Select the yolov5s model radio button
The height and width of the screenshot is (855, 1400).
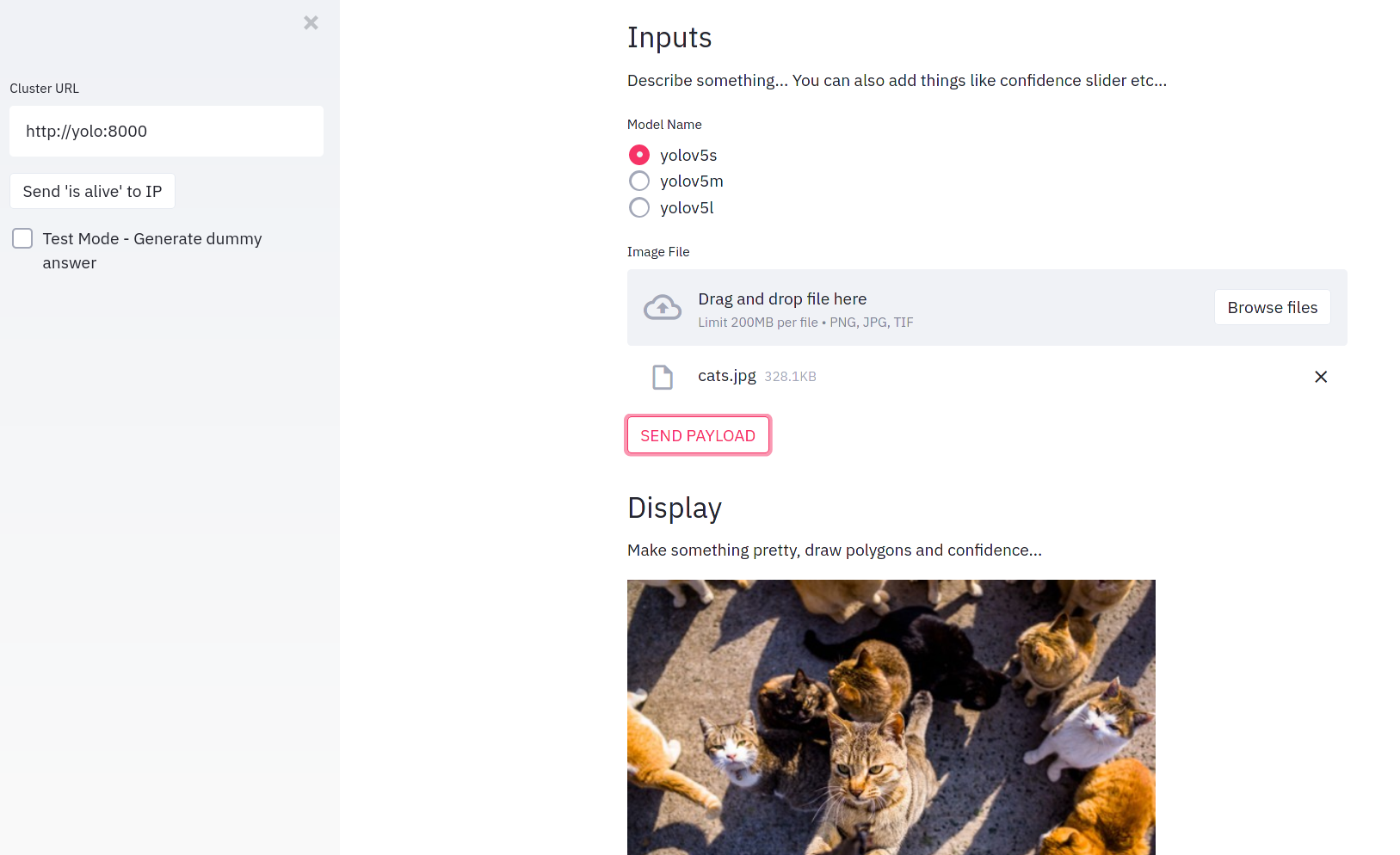[639, 155]
